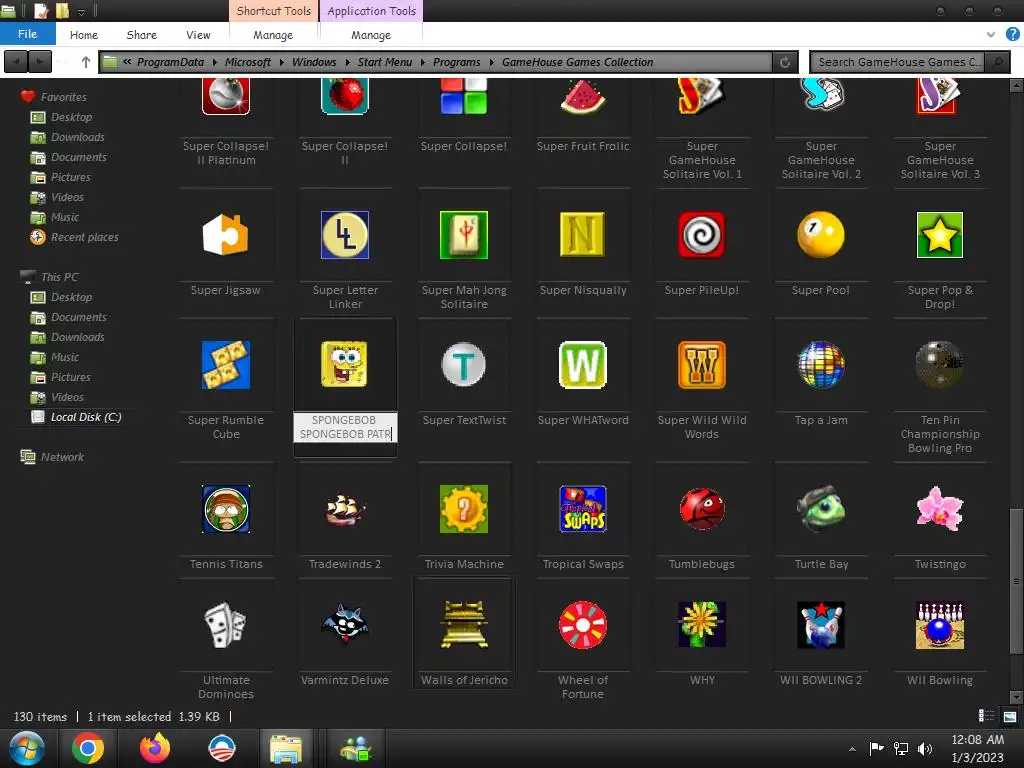This screenshot has height=768, width=1024.
Task: Open Manage under Shortcut Tools
Action: 273,35
